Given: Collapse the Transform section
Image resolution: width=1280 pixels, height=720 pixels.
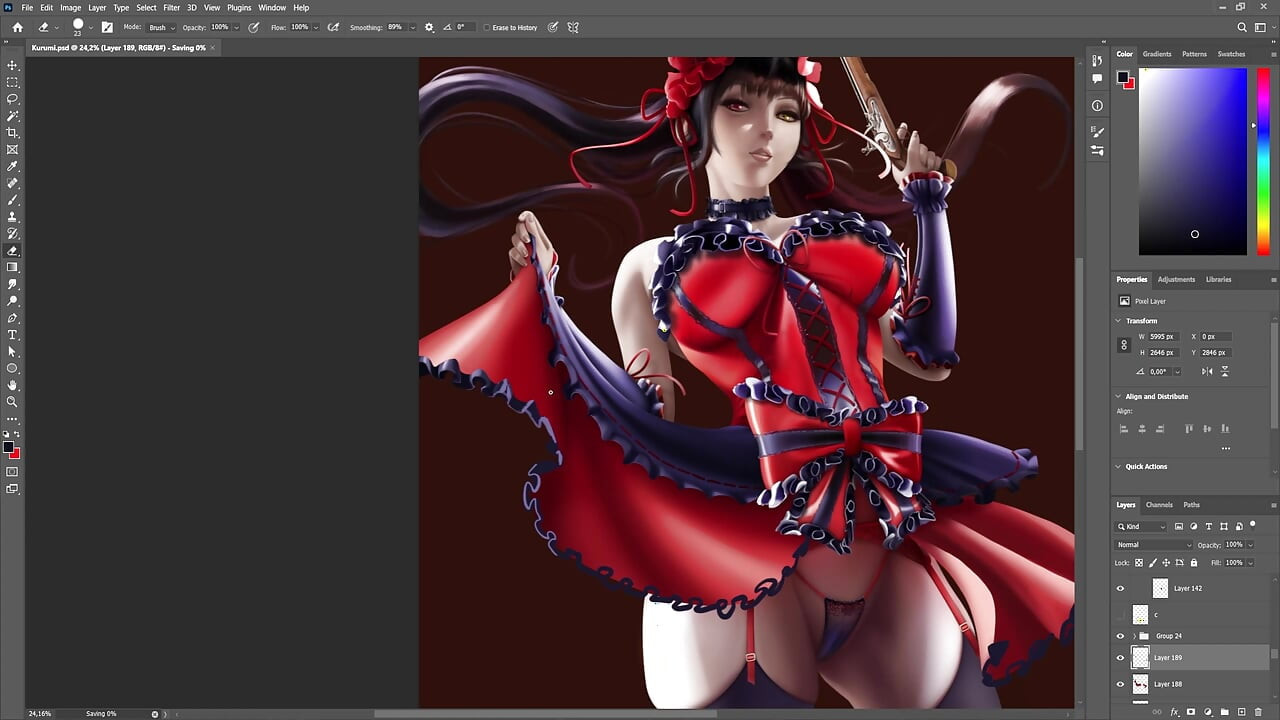Looking at the screenshot, I should pos(1118,321).
